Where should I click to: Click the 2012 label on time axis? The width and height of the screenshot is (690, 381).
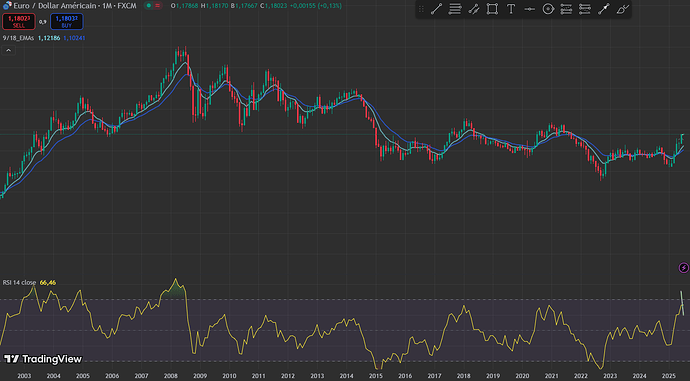click(x=288, y=376)
